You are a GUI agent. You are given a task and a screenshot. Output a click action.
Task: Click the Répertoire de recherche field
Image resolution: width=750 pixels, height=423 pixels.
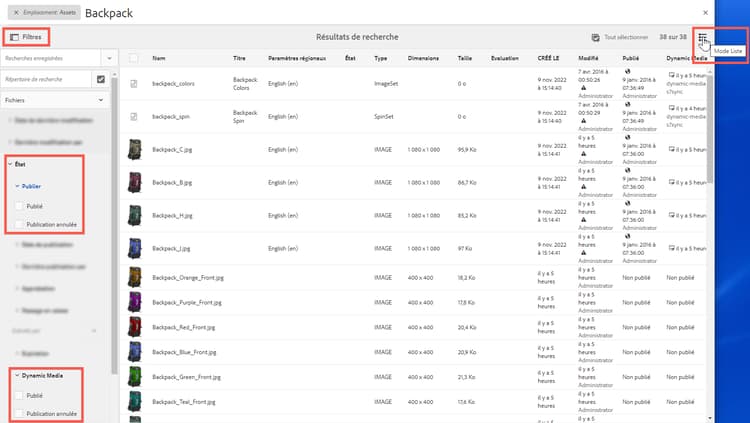[46, 79]
